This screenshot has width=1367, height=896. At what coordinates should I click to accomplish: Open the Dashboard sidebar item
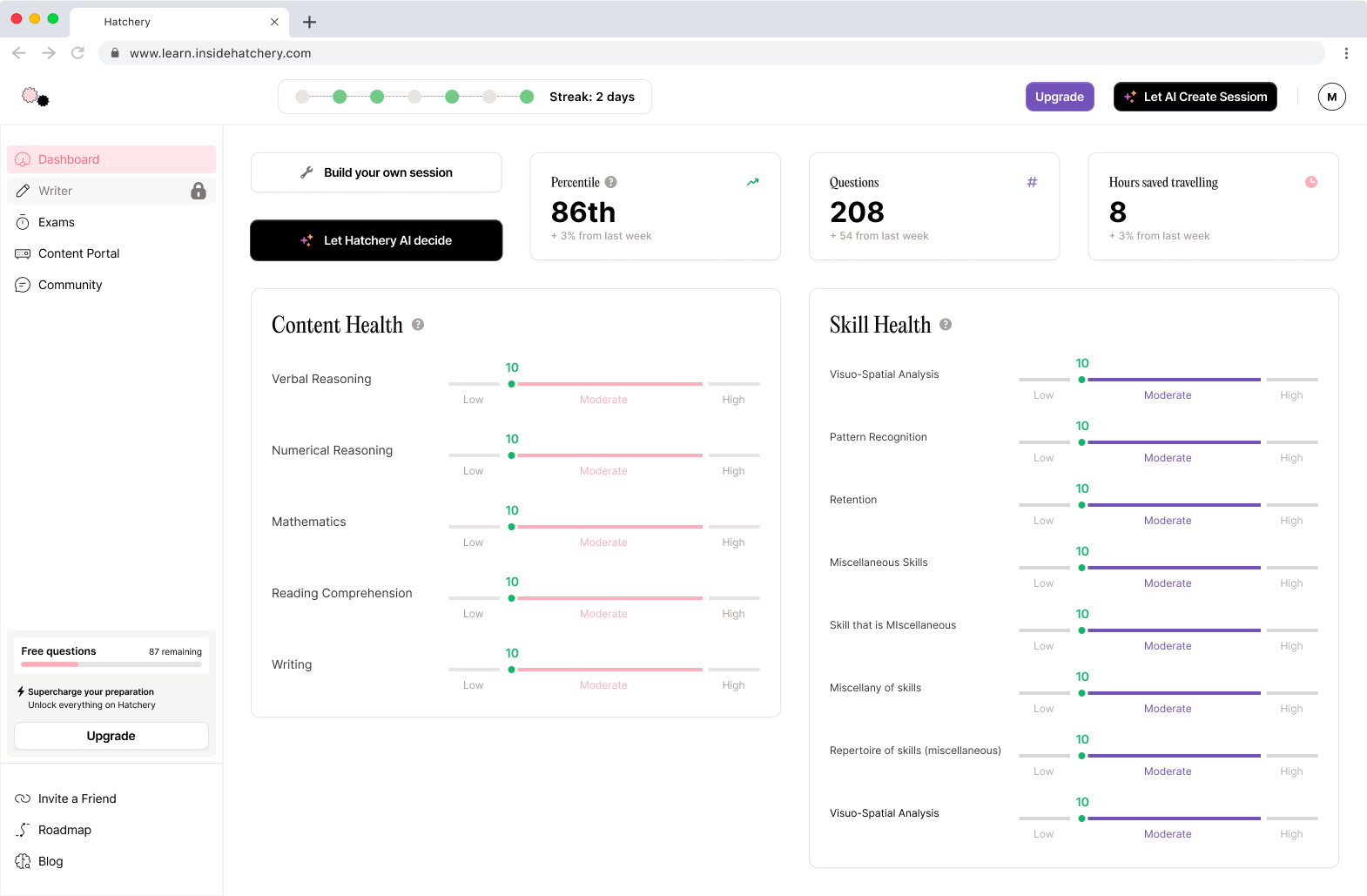pyautogui.click(x=111, y=159)
